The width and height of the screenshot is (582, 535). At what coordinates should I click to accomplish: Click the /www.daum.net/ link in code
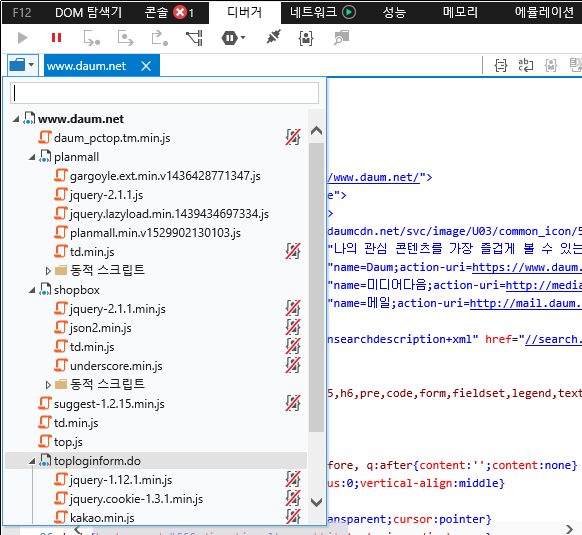click(x=373, y=177)
